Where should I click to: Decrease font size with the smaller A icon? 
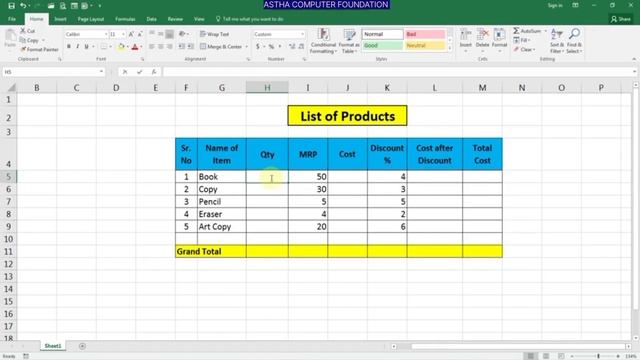tap(140, 34)
